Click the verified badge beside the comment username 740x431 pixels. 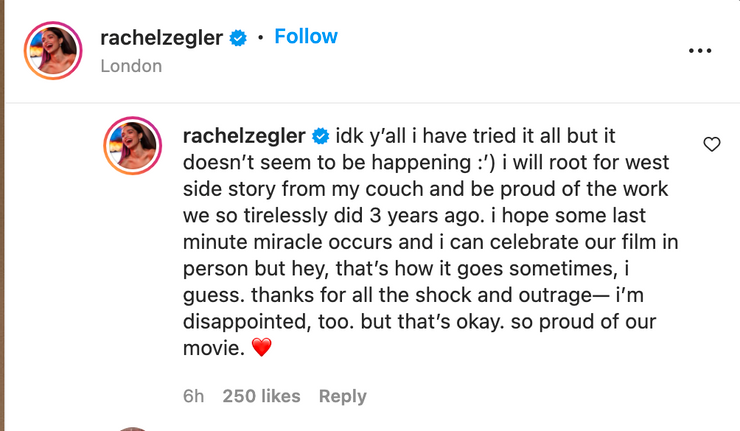point(321,135)
